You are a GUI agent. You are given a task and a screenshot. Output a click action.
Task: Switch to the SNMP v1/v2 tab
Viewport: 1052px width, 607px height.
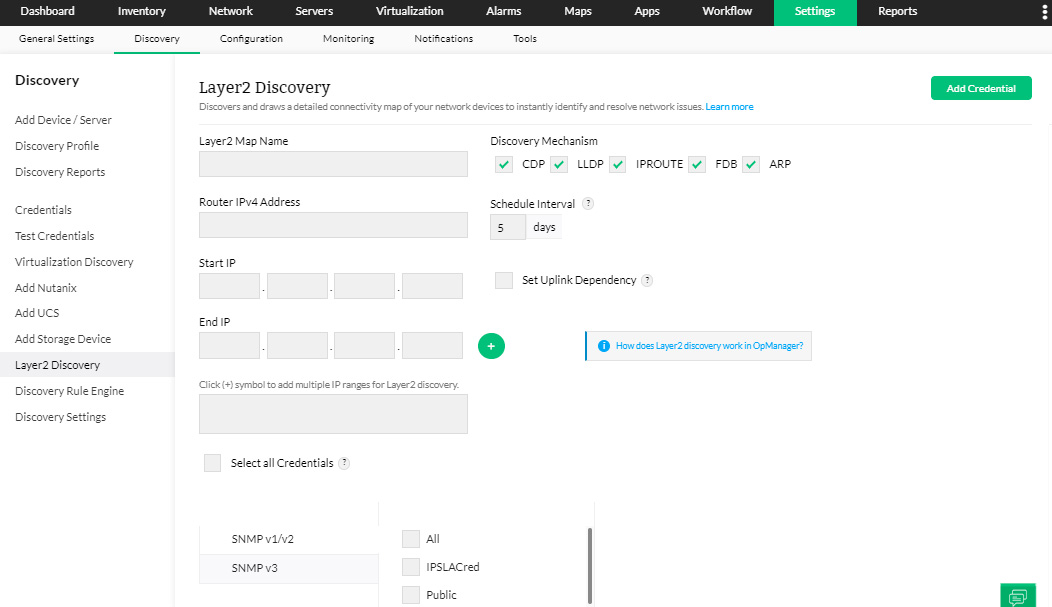pyautogui.click(x=262, y=538)
